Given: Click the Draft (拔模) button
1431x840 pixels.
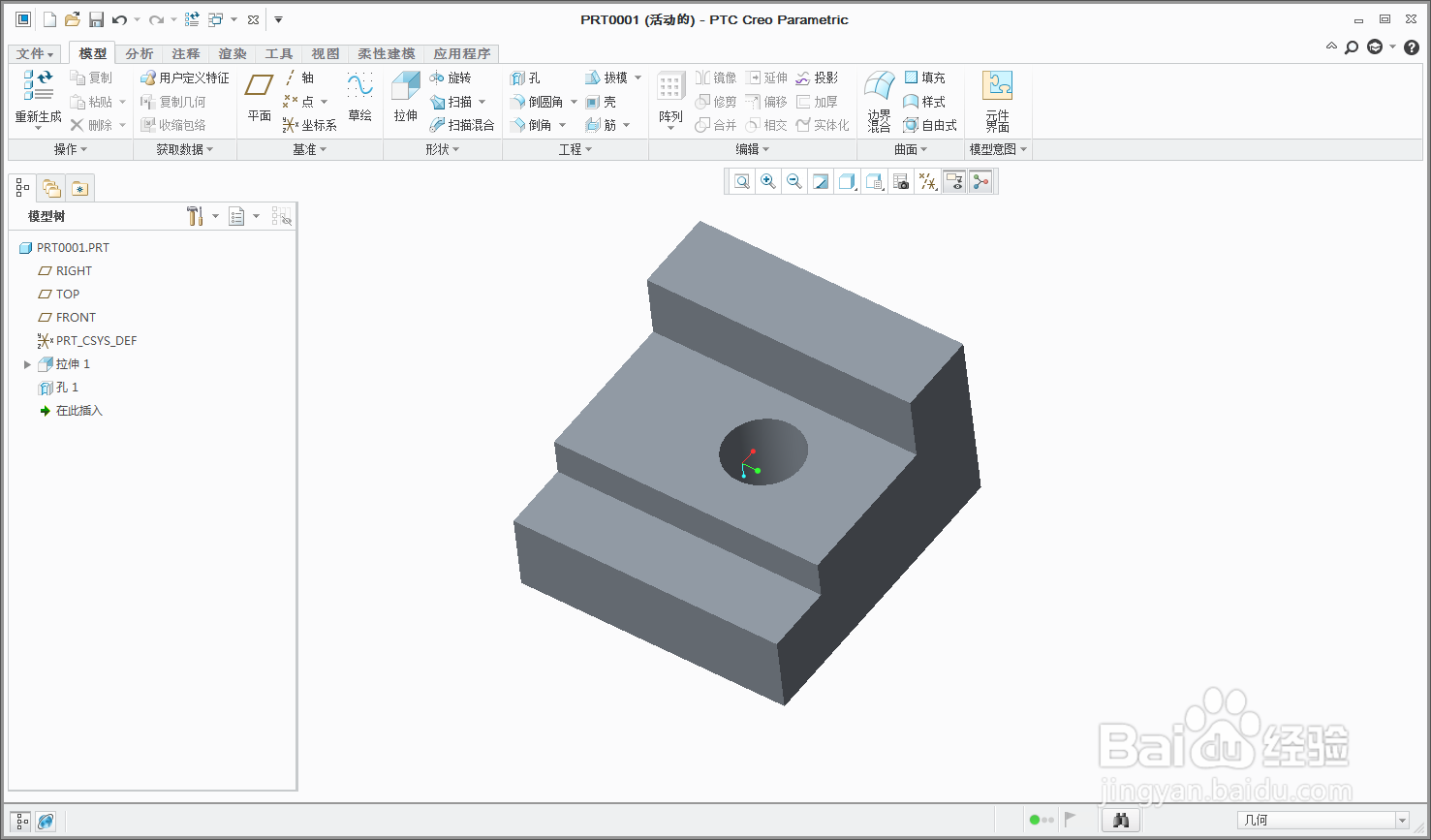Looking at the screenshot, I should (x=607, y=78).
